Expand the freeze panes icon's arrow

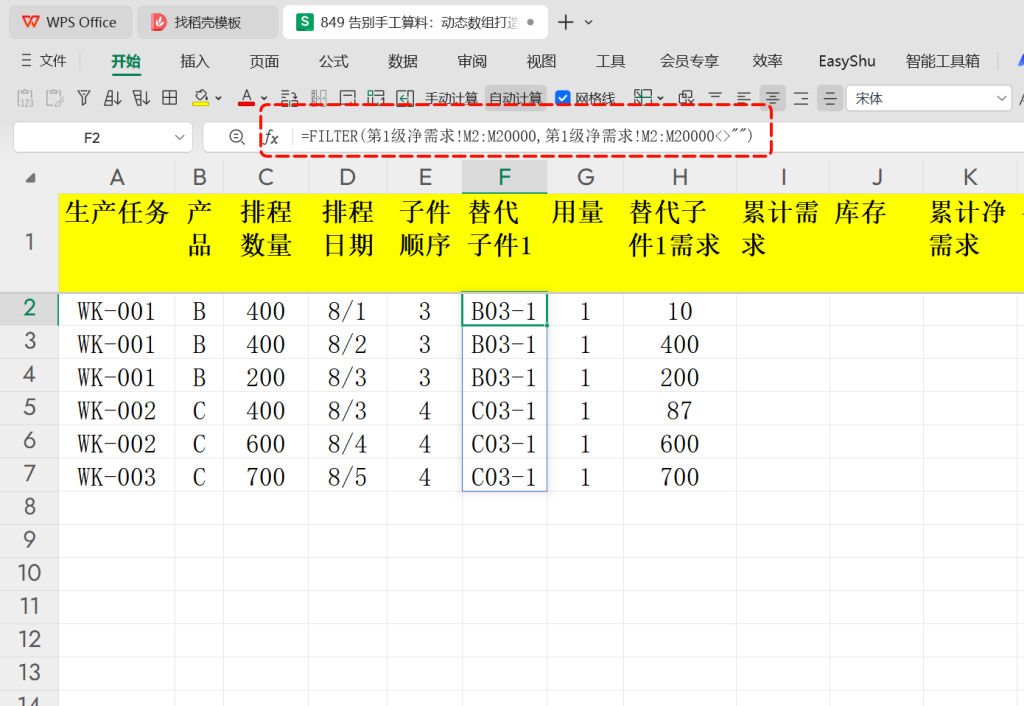(x=660, y=99)
